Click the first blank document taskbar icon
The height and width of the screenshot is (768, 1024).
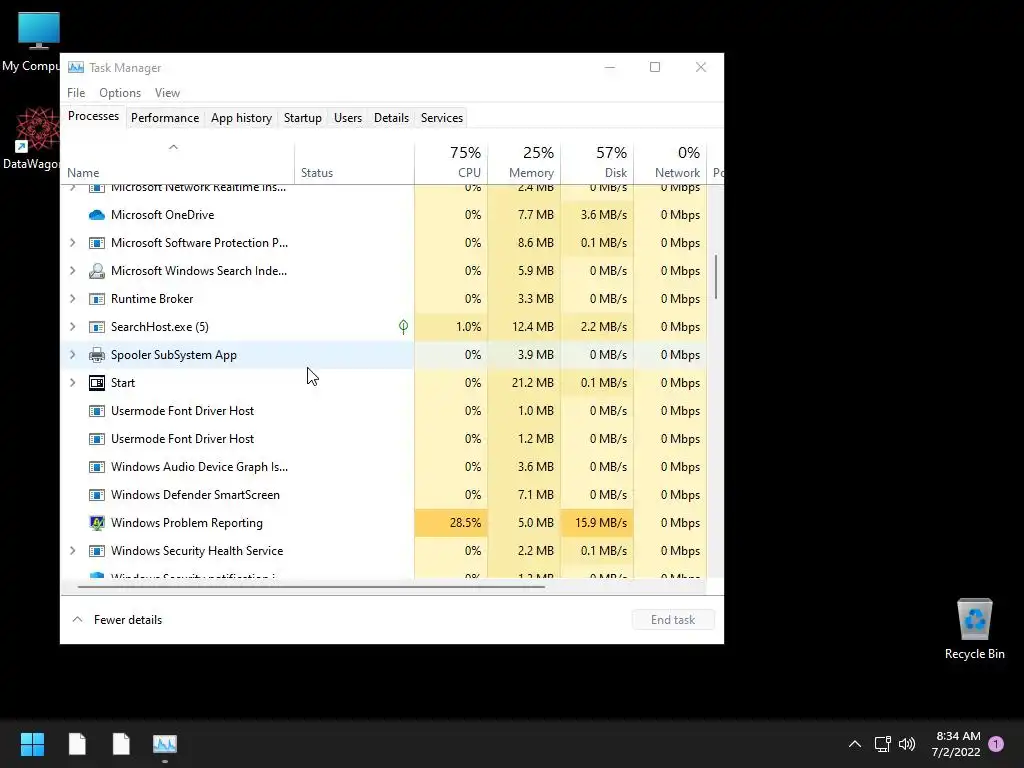[x=77, y=744]
